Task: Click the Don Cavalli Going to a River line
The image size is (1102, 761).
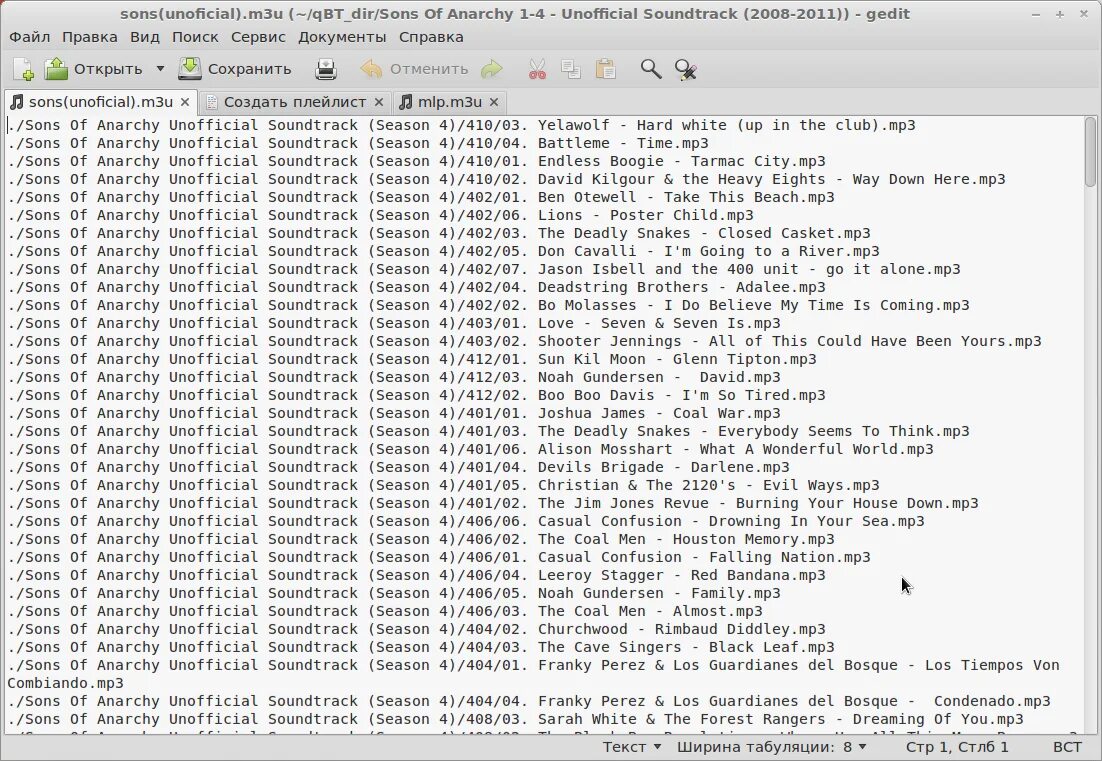Action: (x=443, y=251)
